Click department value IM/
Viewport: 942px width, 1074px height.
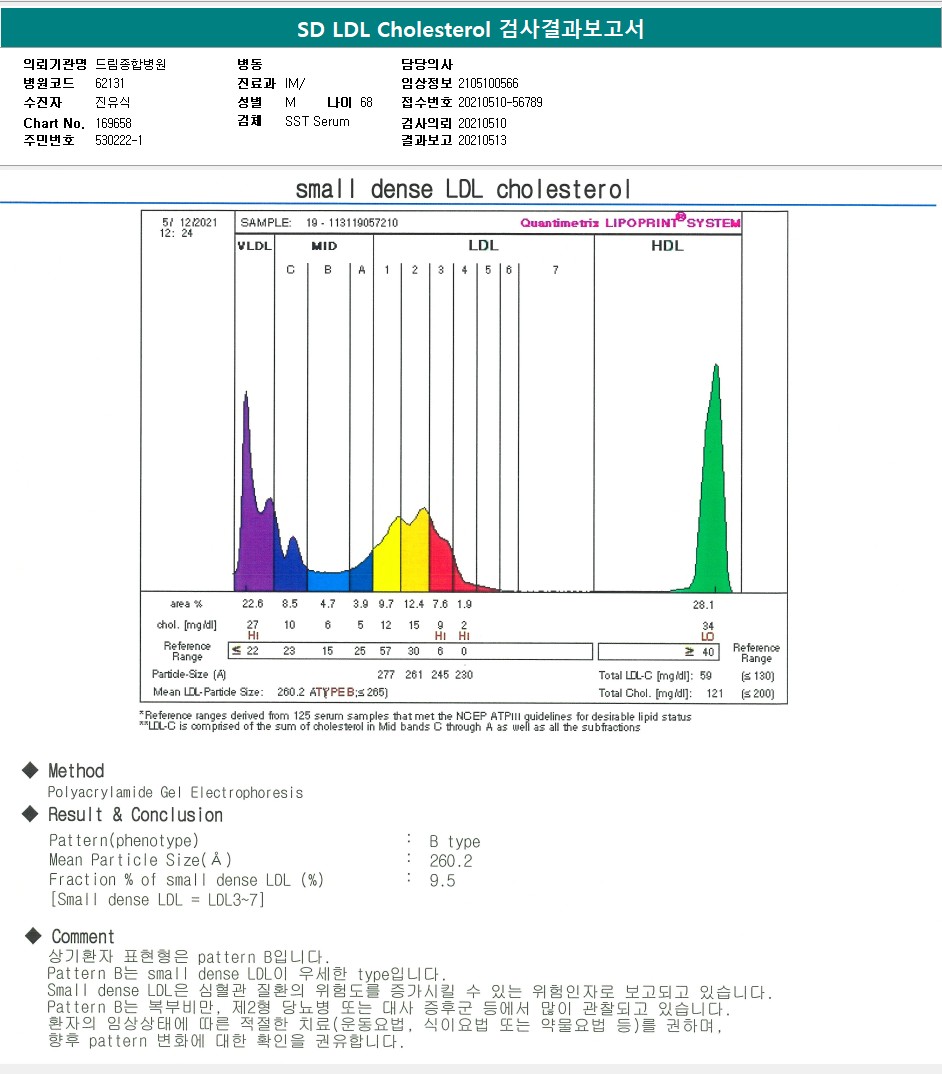(295, 84)
